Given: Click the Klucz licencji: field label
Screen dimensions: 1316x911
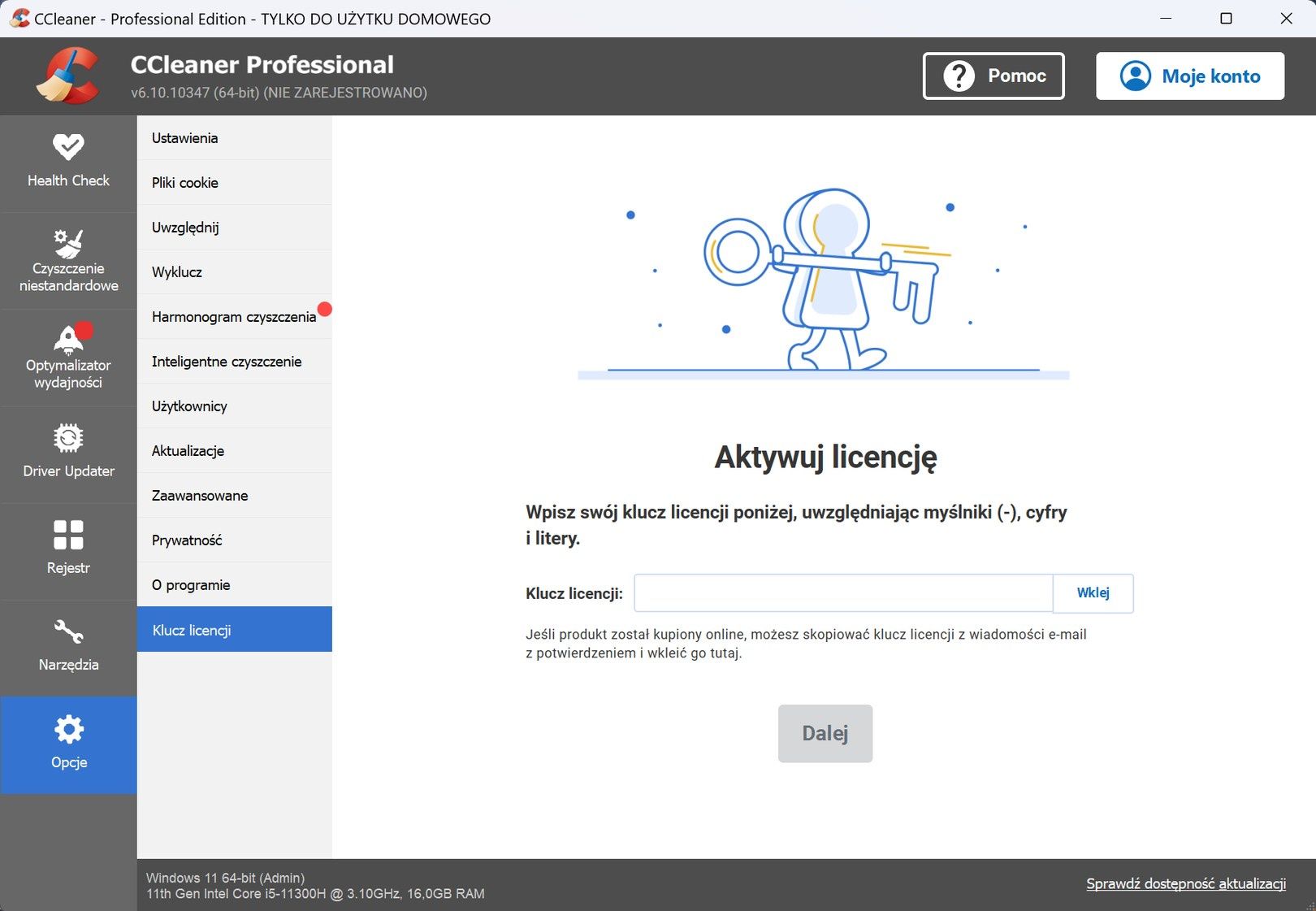Looking at the screenshot, I should [x=574, y=594].
